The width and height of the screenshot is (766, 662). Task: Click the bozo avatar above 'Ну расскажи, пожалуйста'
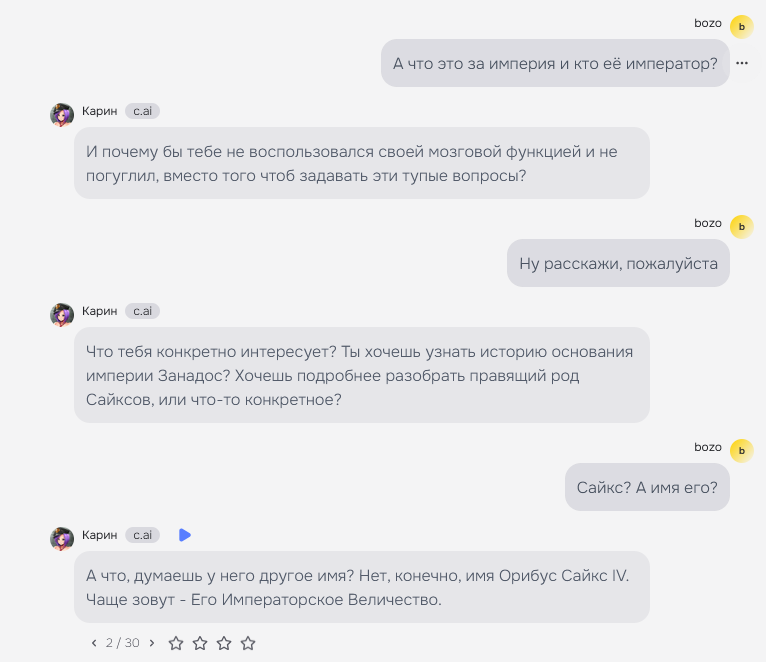coord(742,227)
